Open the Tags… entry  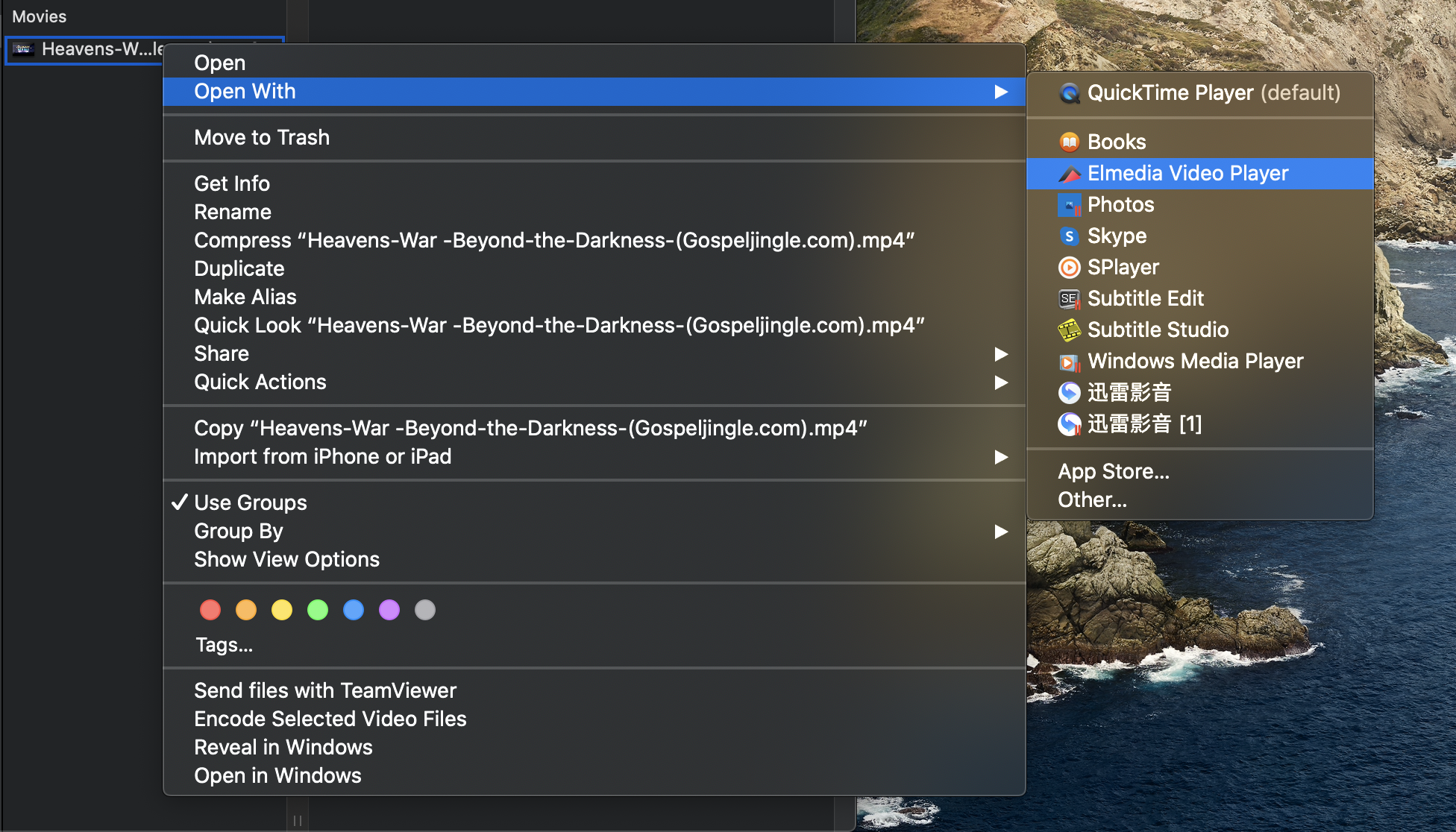(224, 645)
